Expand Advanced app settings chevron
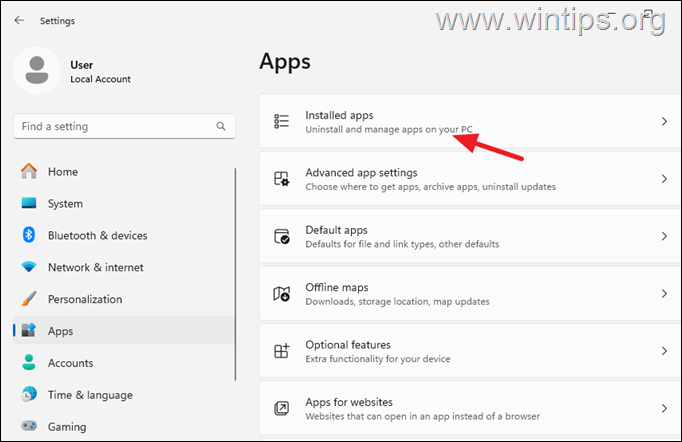The image size is (682, 442). [664, 179]
